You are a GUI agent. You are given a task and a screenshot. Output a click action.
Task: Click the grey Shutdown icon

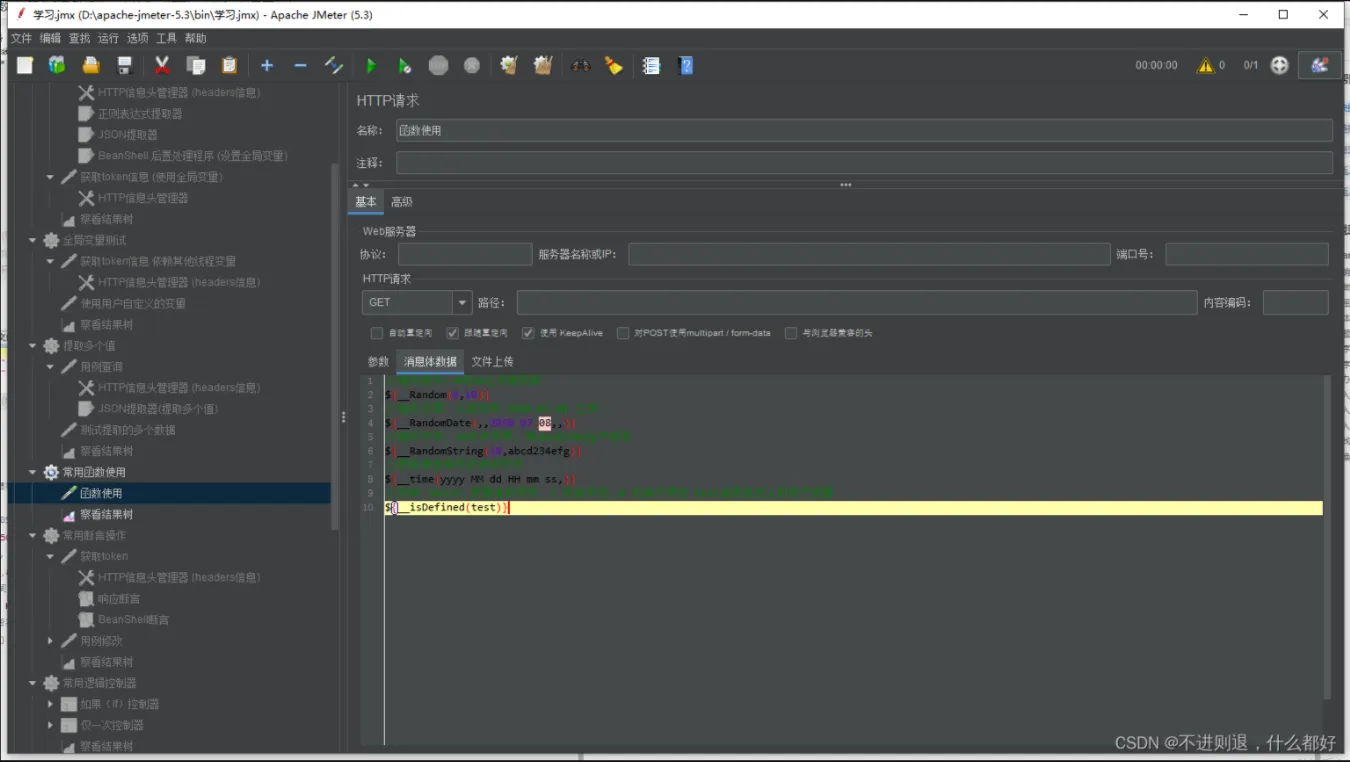[472, 65]
